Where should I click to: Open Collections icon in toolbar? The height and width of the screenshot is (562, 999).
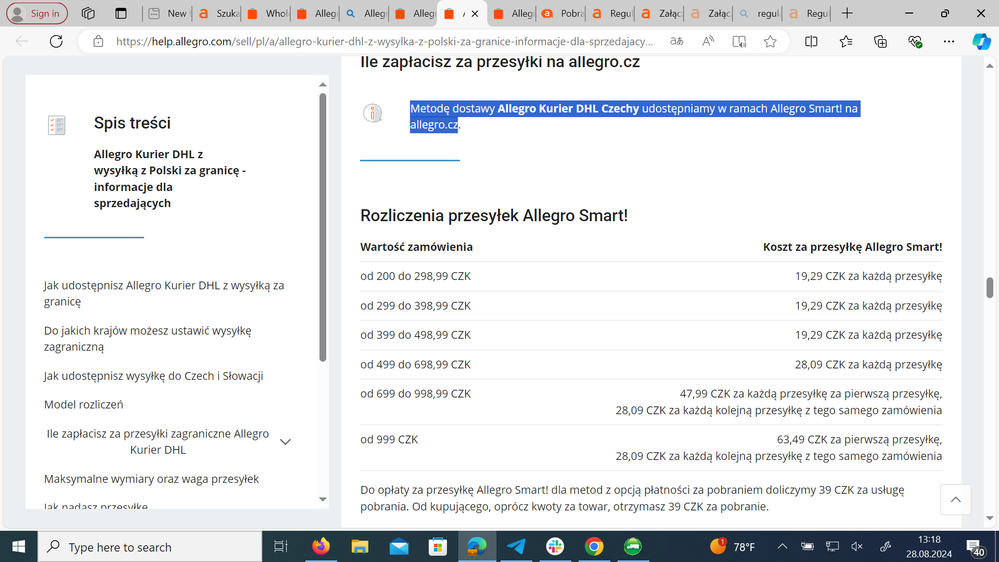880,41
